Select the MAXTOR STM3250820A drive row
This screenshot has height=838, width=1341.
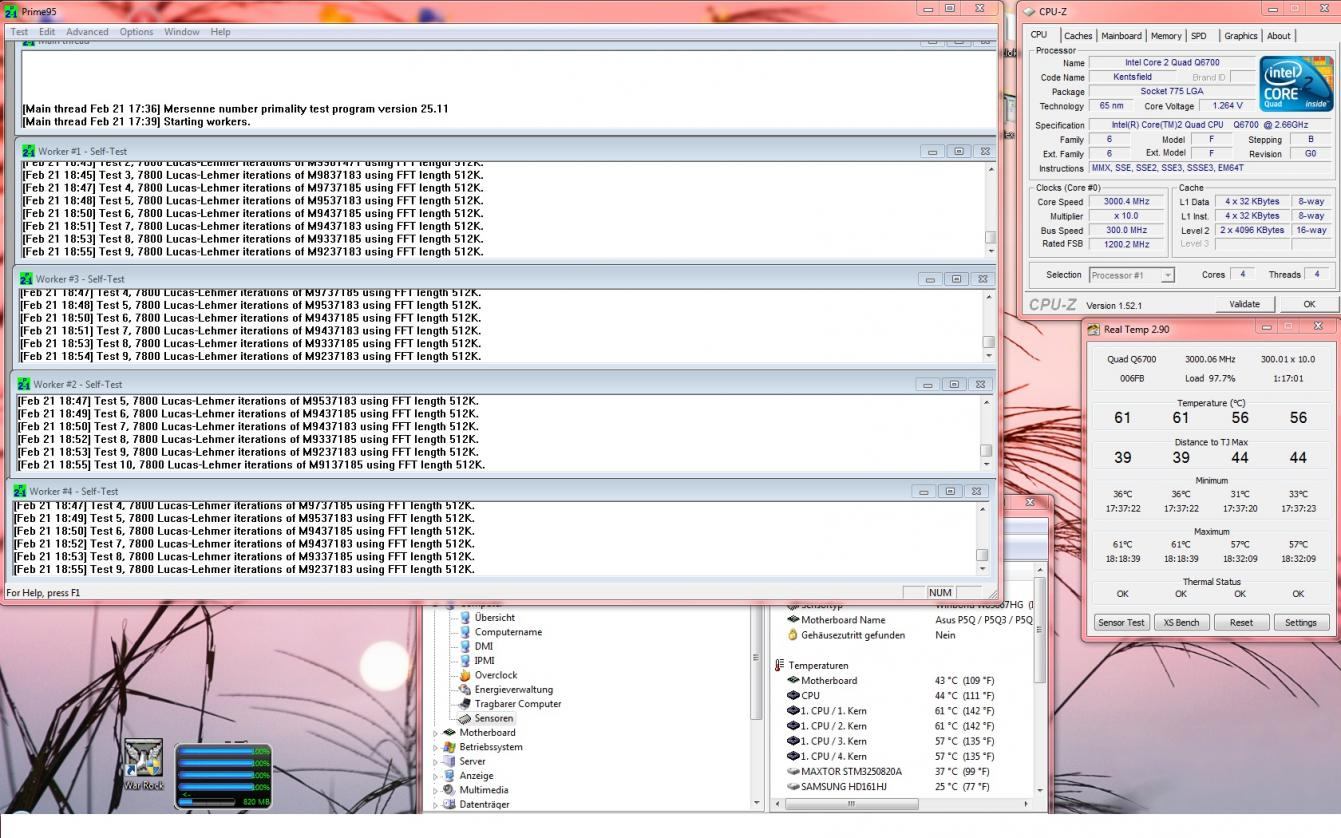910,771
